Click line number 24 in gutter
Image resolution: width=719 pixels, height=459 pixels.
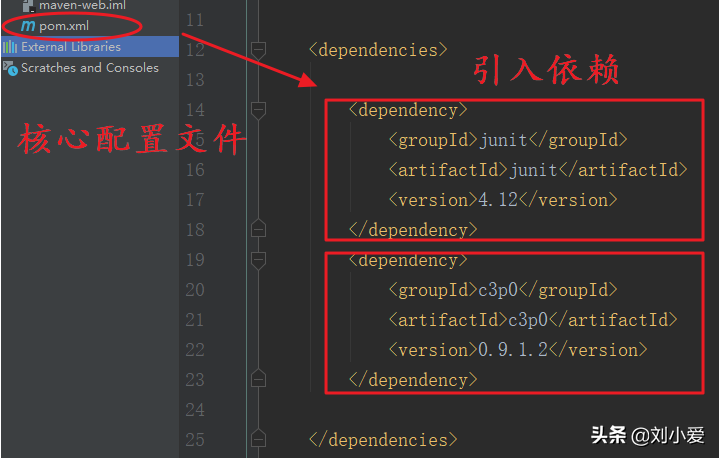click(195, 410)
